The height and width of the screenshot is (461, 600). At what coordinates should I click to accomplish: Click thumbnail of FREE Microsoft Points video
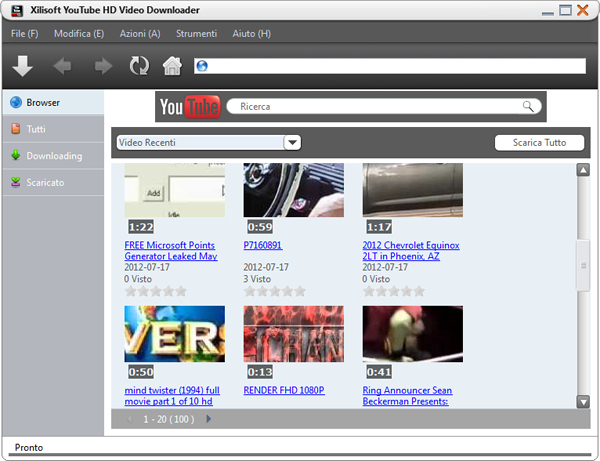coord(174,190)
